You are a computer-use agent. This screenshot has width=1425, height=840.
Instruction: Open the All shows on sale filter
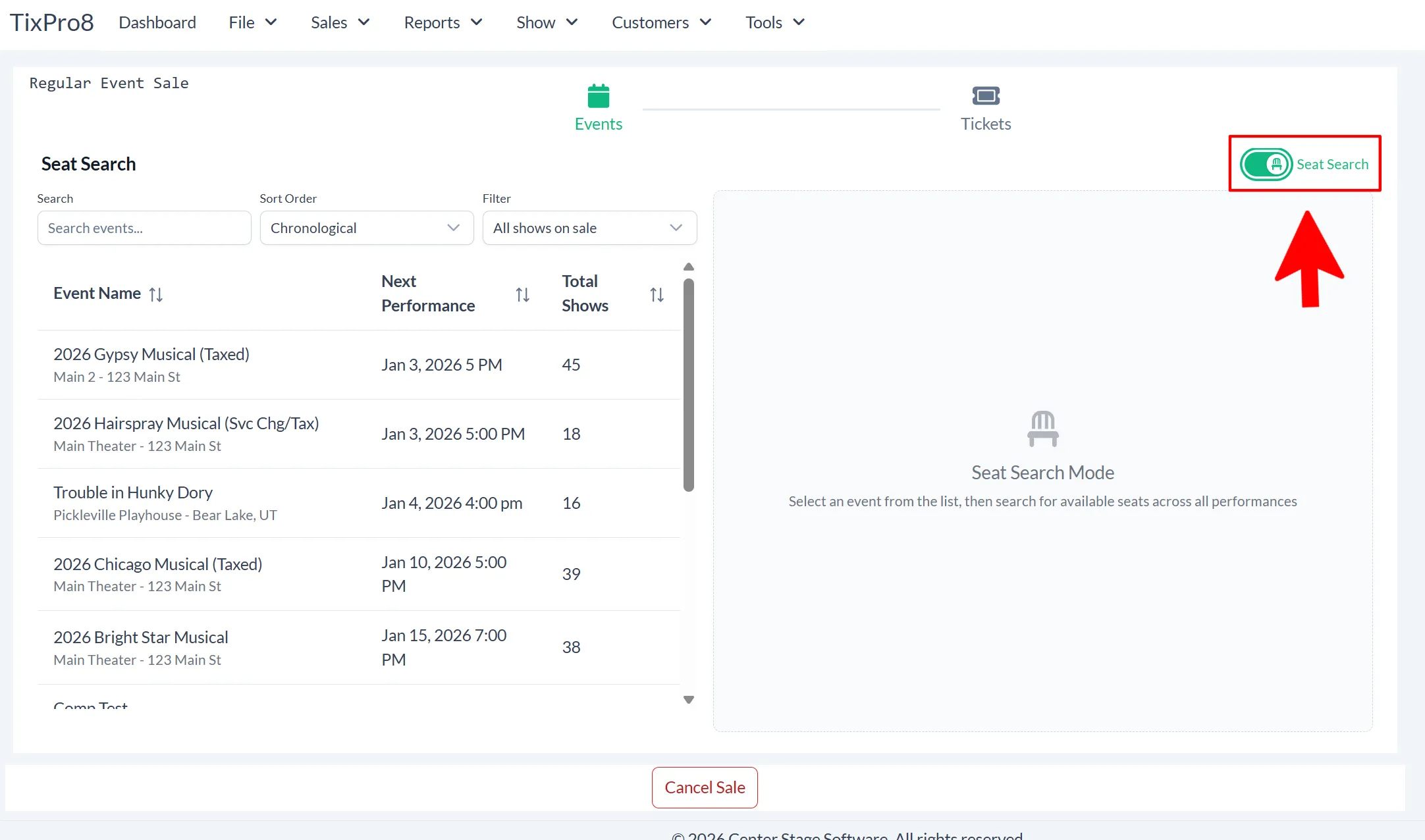click(589, 228)
